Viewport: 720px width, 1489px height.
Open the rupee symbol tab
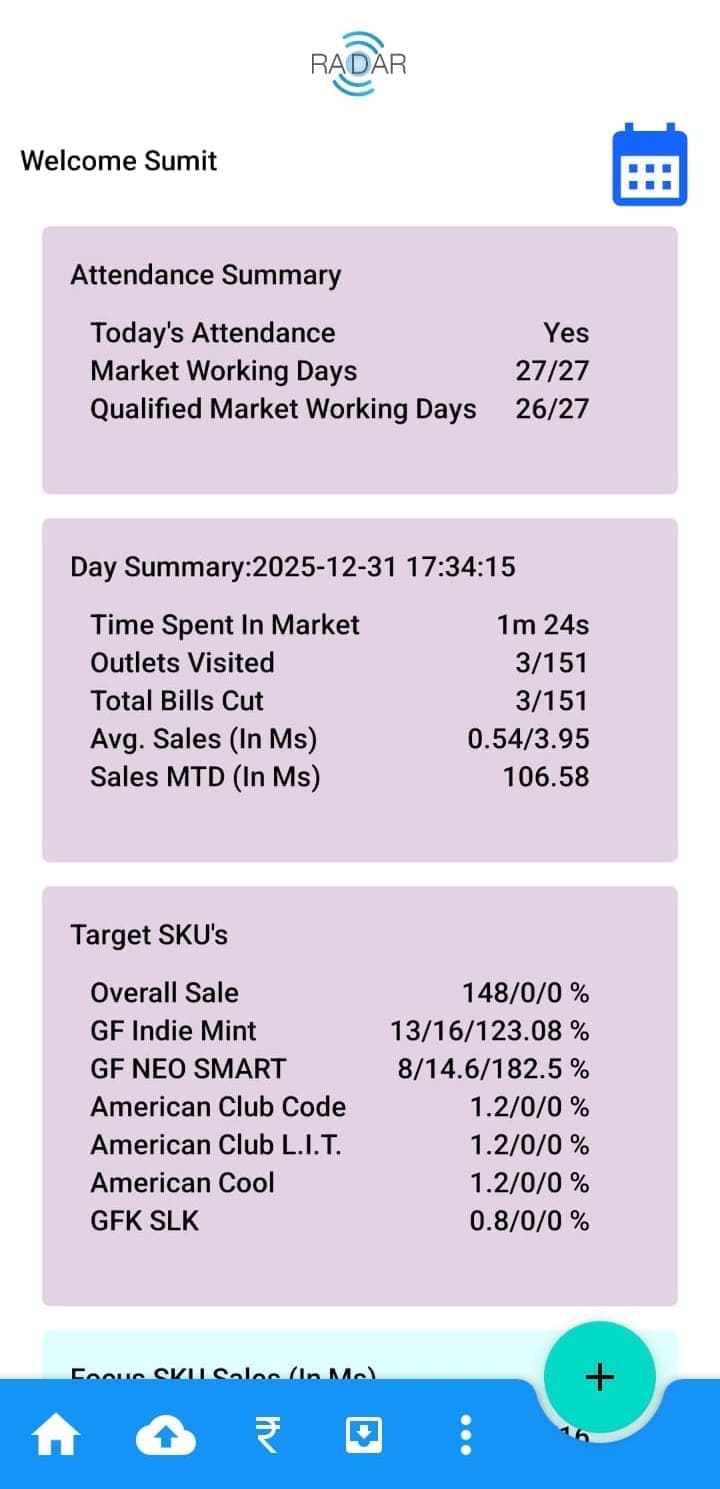pyautogui.click(x=267, y=1437)
